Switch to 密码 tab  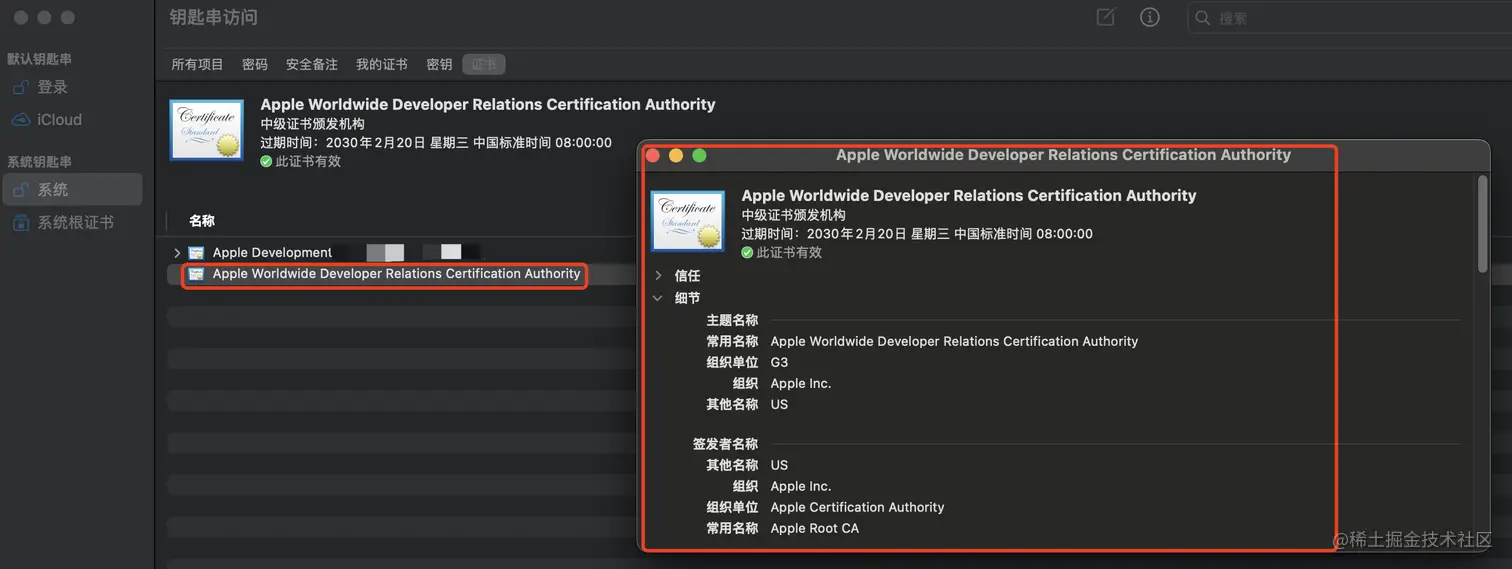[255, 64]
